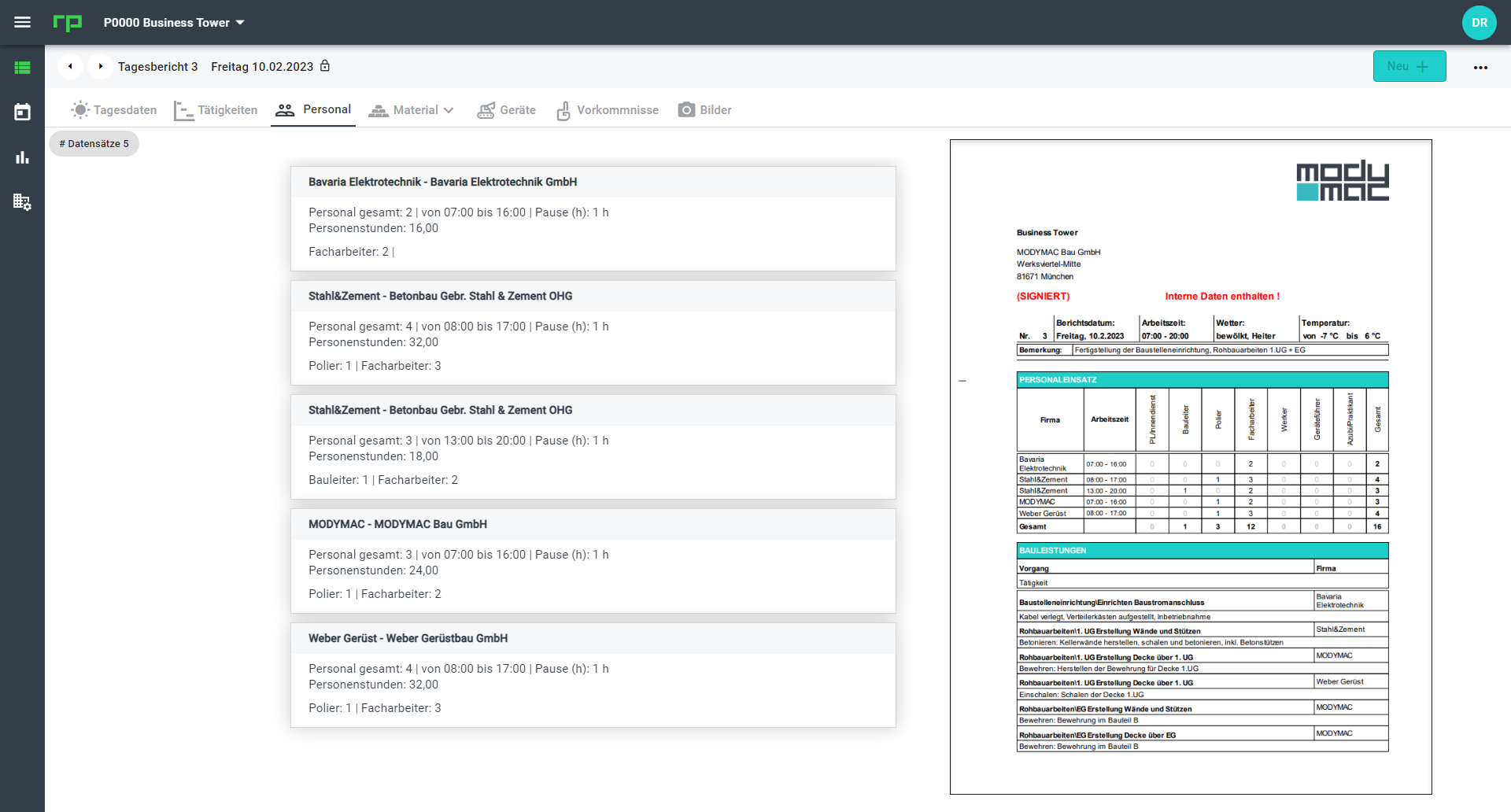The height and width of the screenshot is (812, 1511).
Task: Click the Neu button
Action: [1409, 66]
